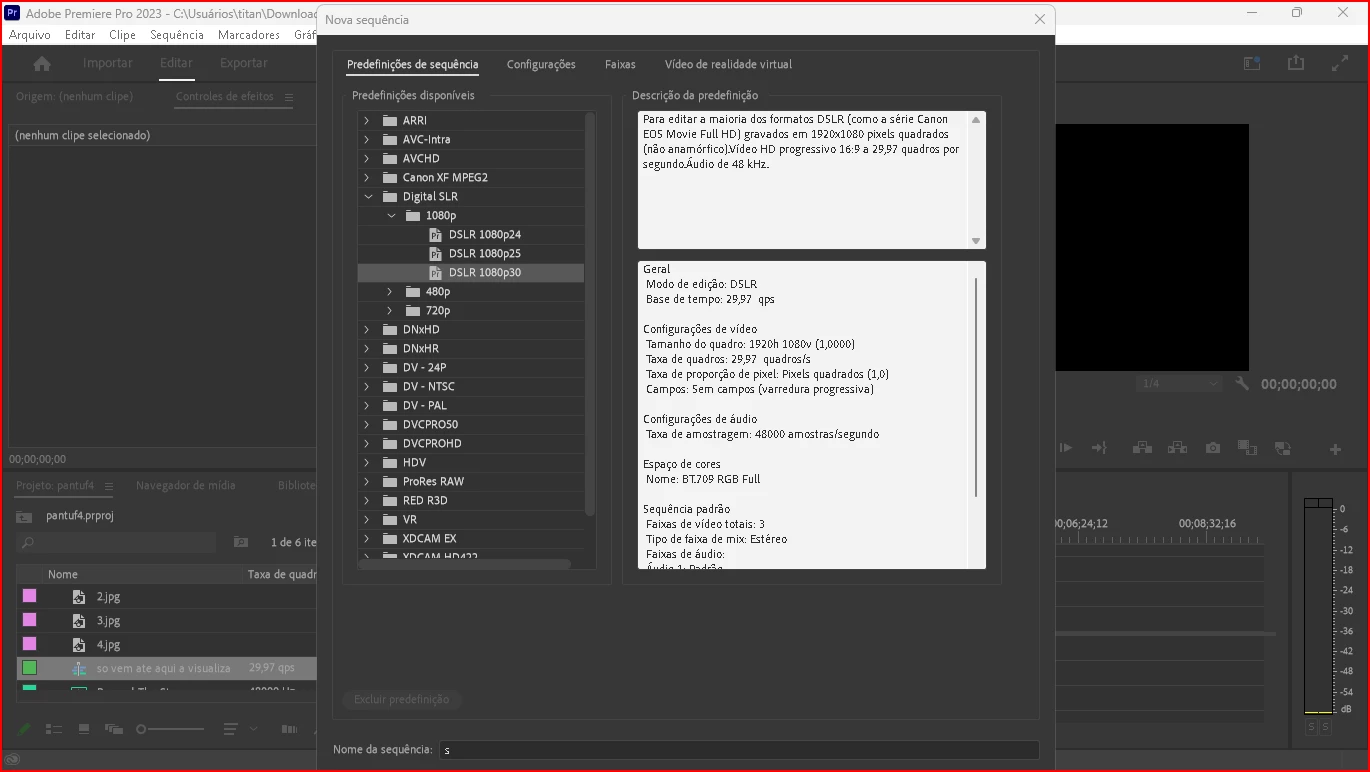This screenshot has width=1370, height=772.
Task: Open the sort order dropdown arrow in Project panel
Action: [254, 729]
